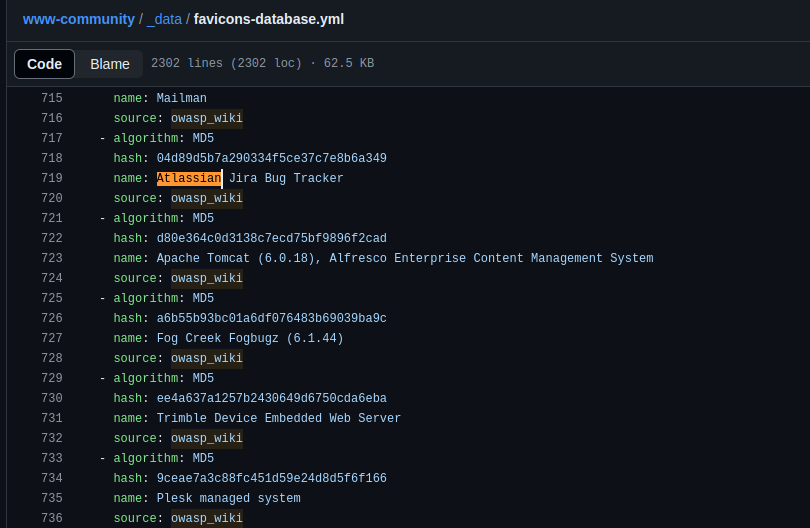Screen dimensions: 810x528
Task: Select line number 735
Action: 52,498
